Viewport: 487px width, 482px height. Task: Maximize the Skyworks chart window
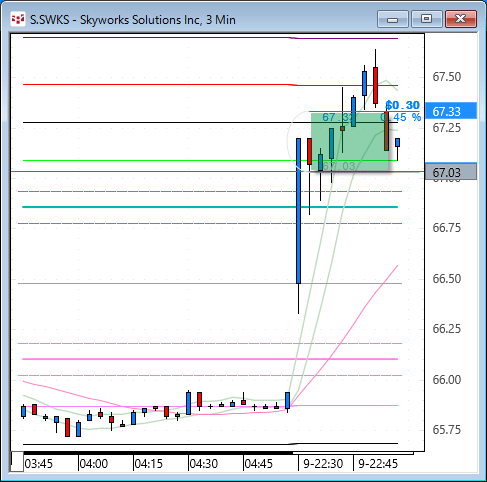coord(426,19)
